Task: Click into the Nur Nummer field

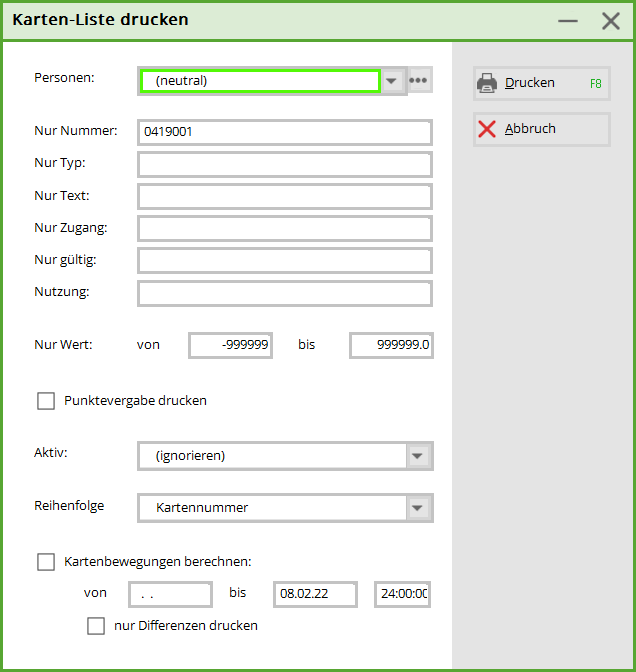Action: 285,132
